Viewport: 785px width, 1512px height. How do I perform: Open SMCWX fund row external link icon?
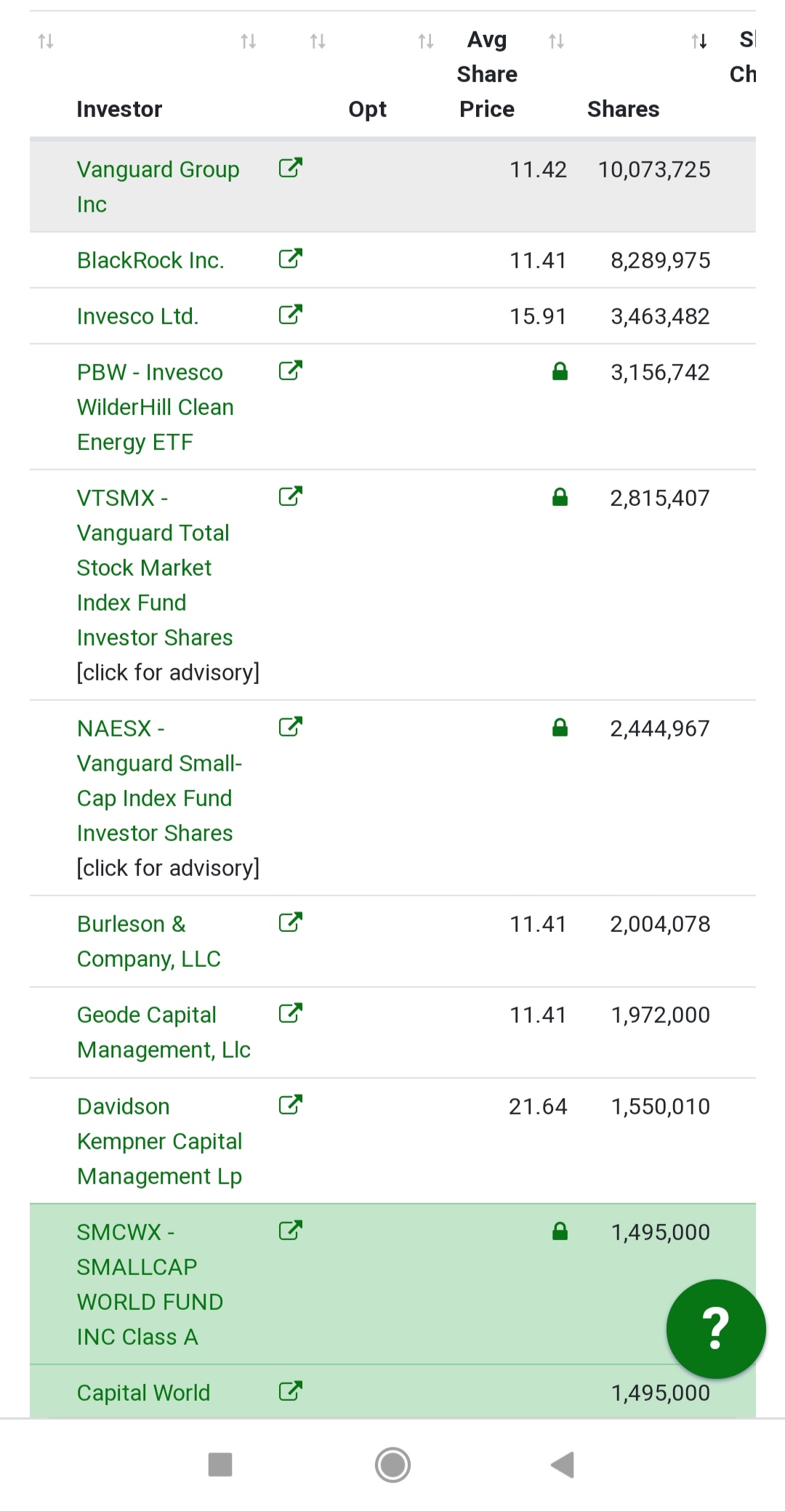(290, 1230)
